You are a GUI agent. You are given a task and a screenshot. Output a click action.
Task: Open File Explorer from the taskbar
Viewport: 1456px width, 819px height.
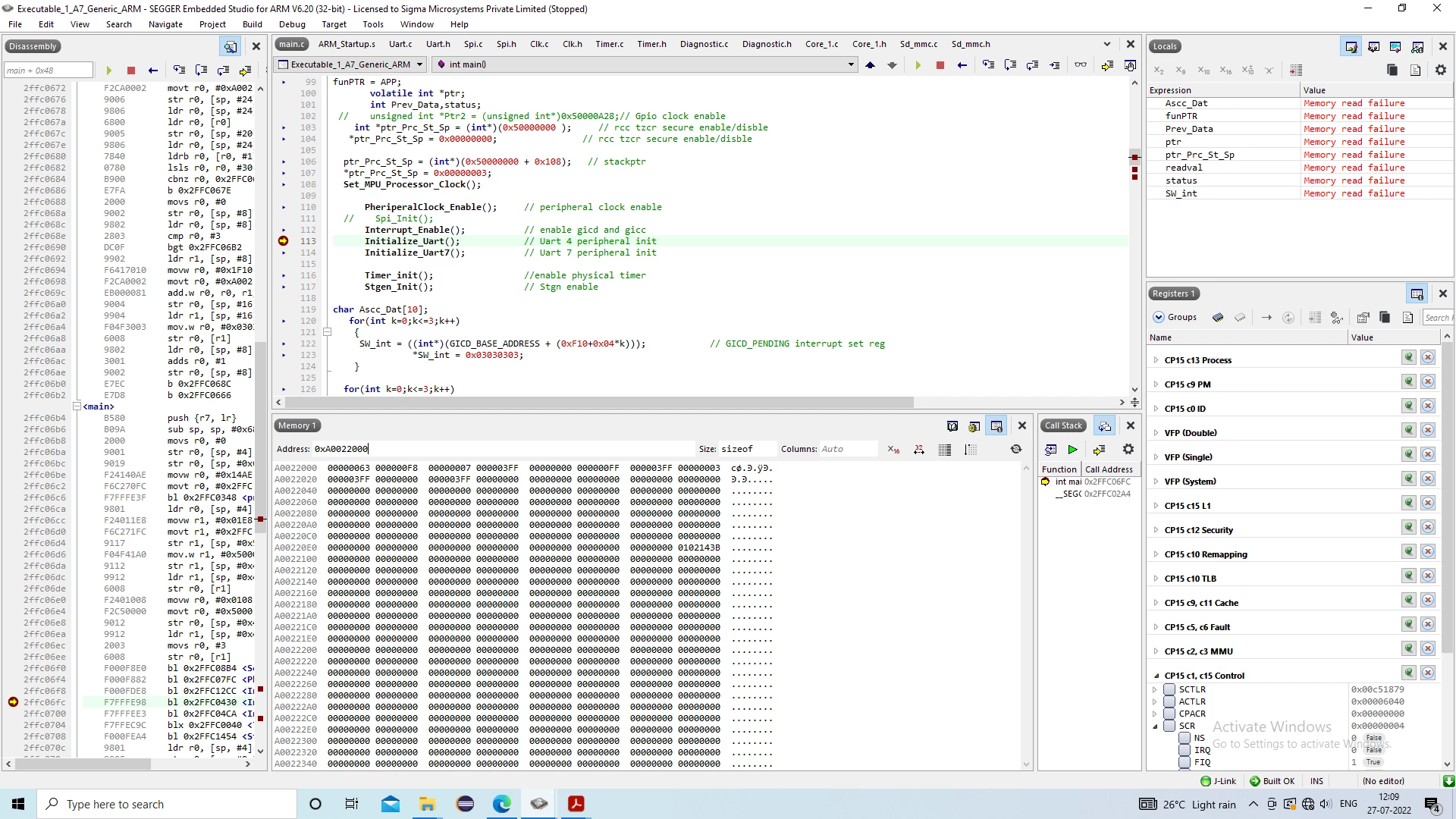click(428, 804)
